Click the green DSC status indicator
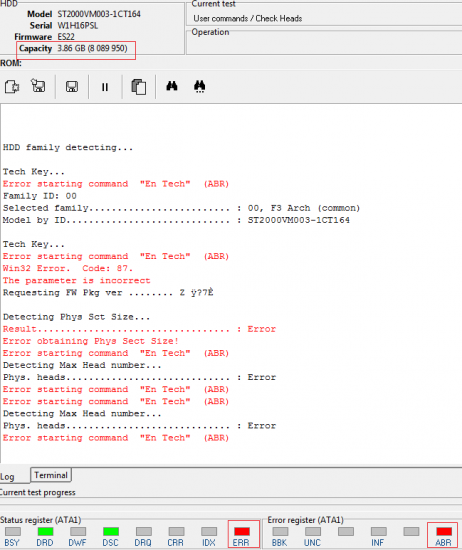 [111, 532]
